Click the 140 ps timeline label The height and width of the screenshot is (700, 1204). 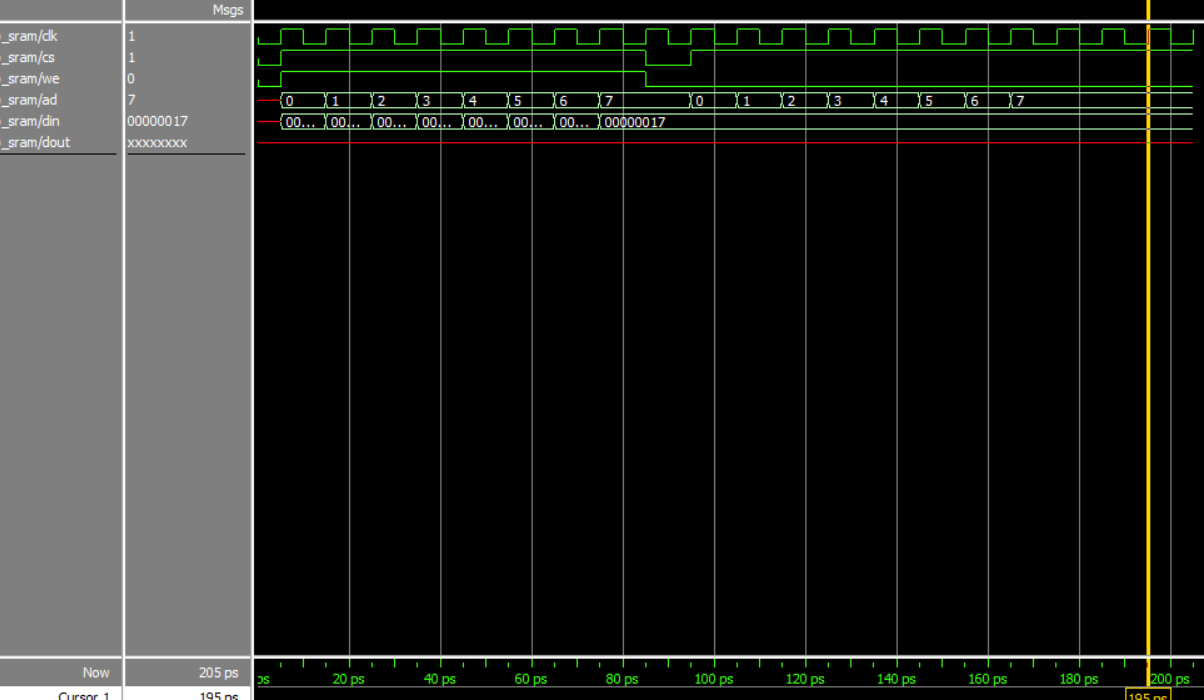tap(896, 679)
